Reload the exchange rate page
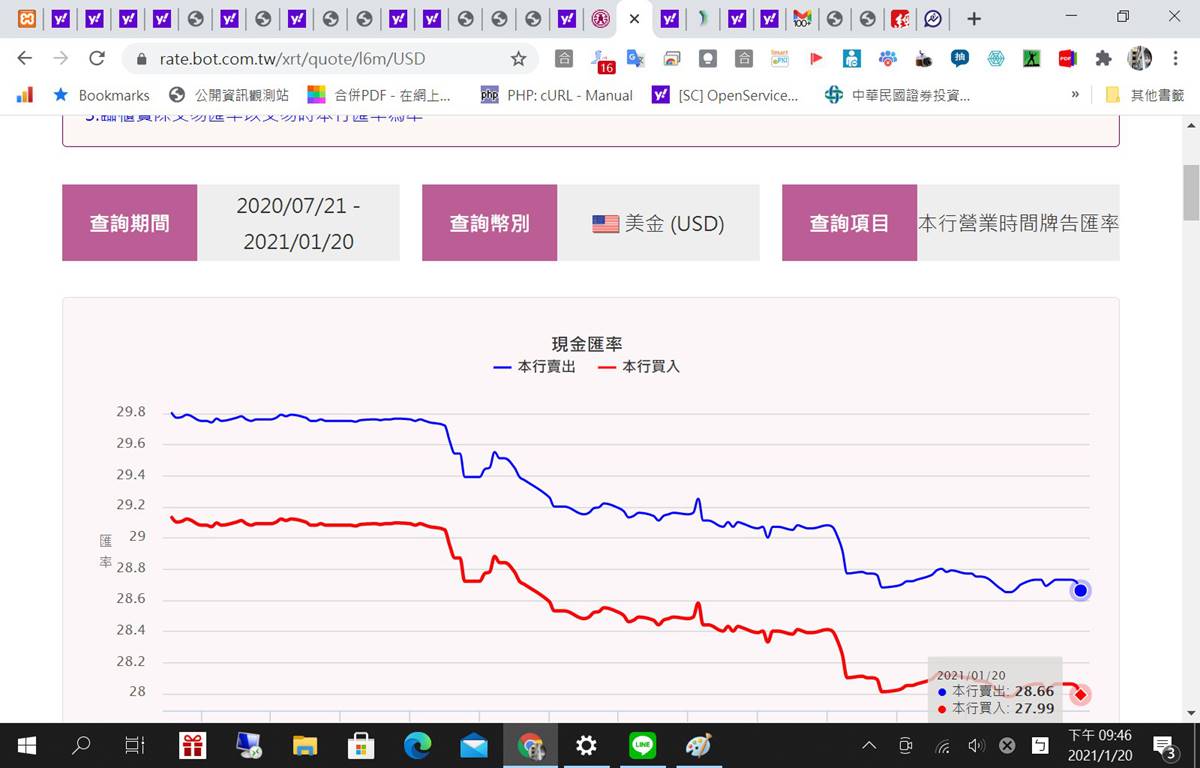Viewport: 1200px width, 768px height. [x=97, y=59]
